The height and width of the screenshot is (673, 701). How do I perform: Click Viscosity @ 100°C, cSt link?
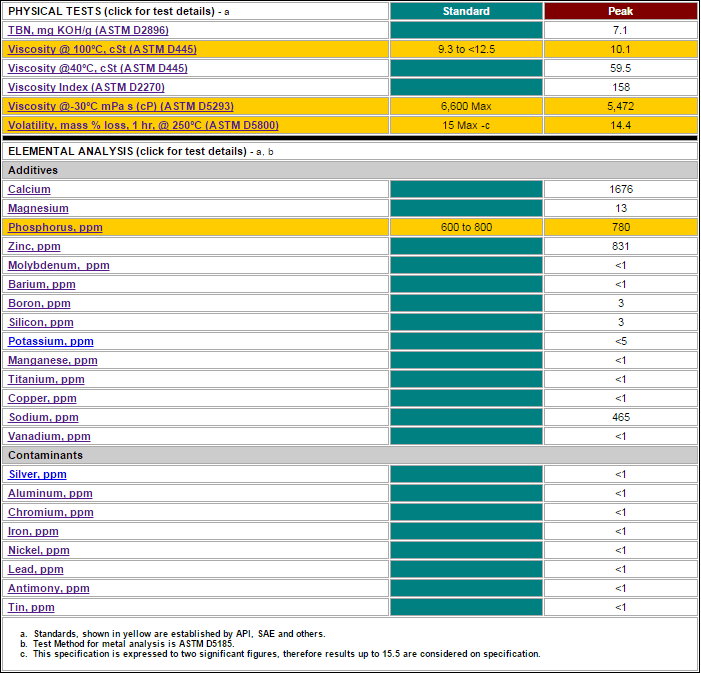[x=102, y=49]
